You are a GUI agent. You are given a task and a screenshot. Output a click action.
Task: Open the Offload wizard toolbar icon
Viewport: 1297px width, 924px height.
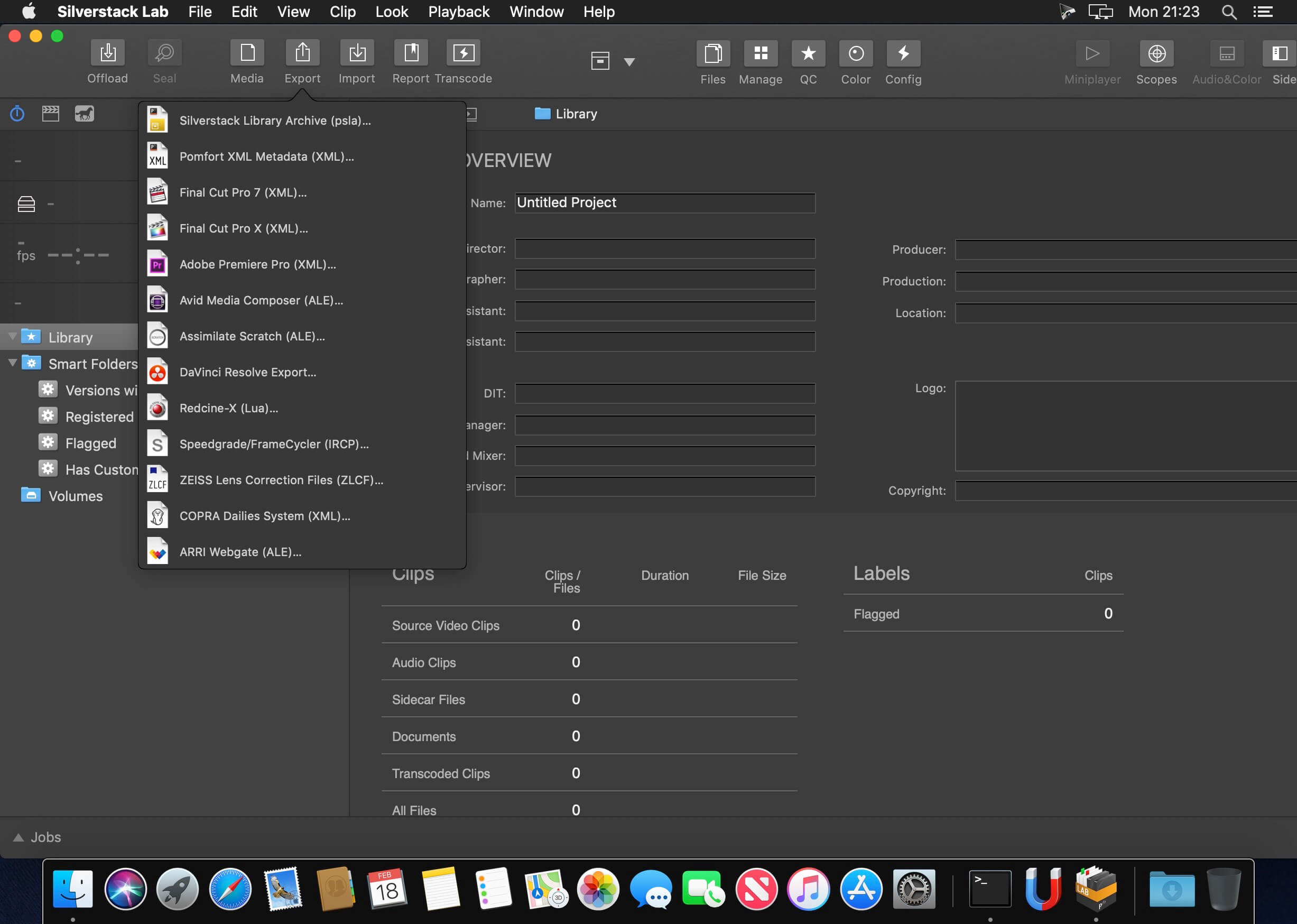(107, 53)
